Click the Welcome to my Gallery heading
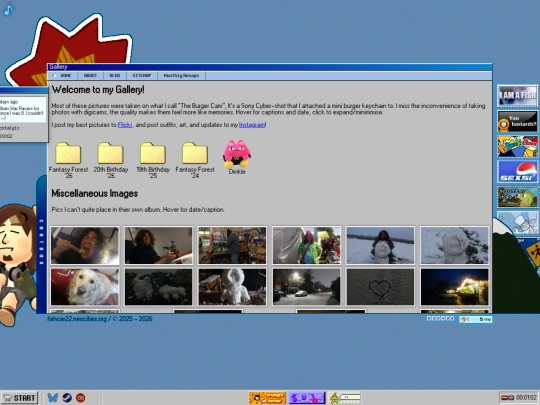Image resolution: width=540 pixels, height=405 pixels. coord(98,90)
